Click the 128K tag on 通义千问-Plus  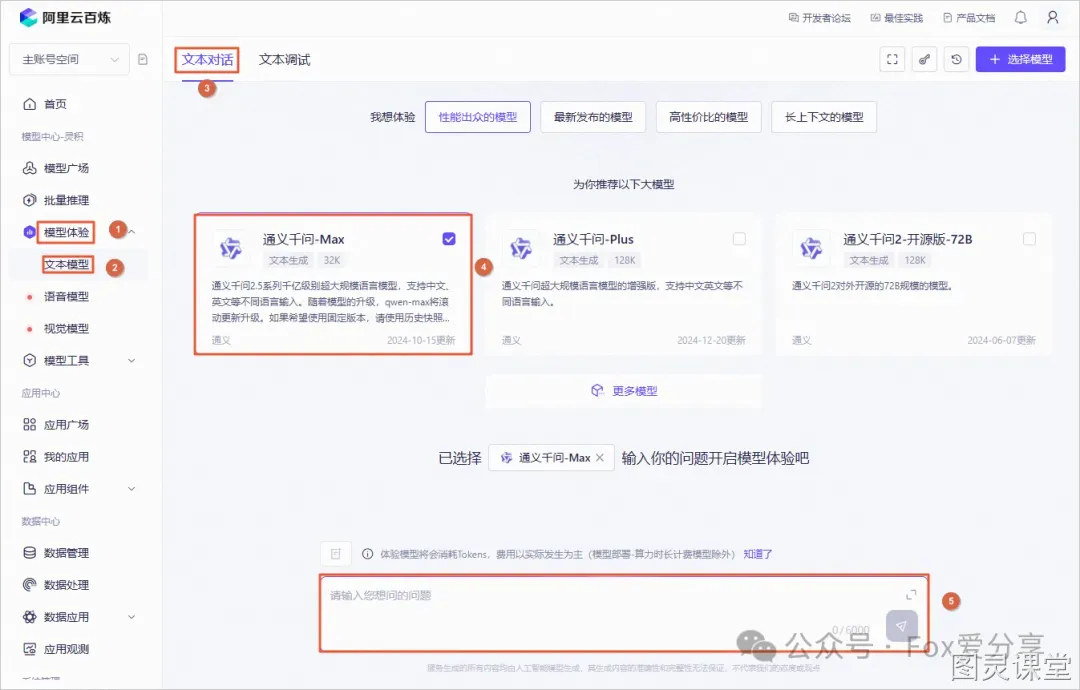pos(625,260)
